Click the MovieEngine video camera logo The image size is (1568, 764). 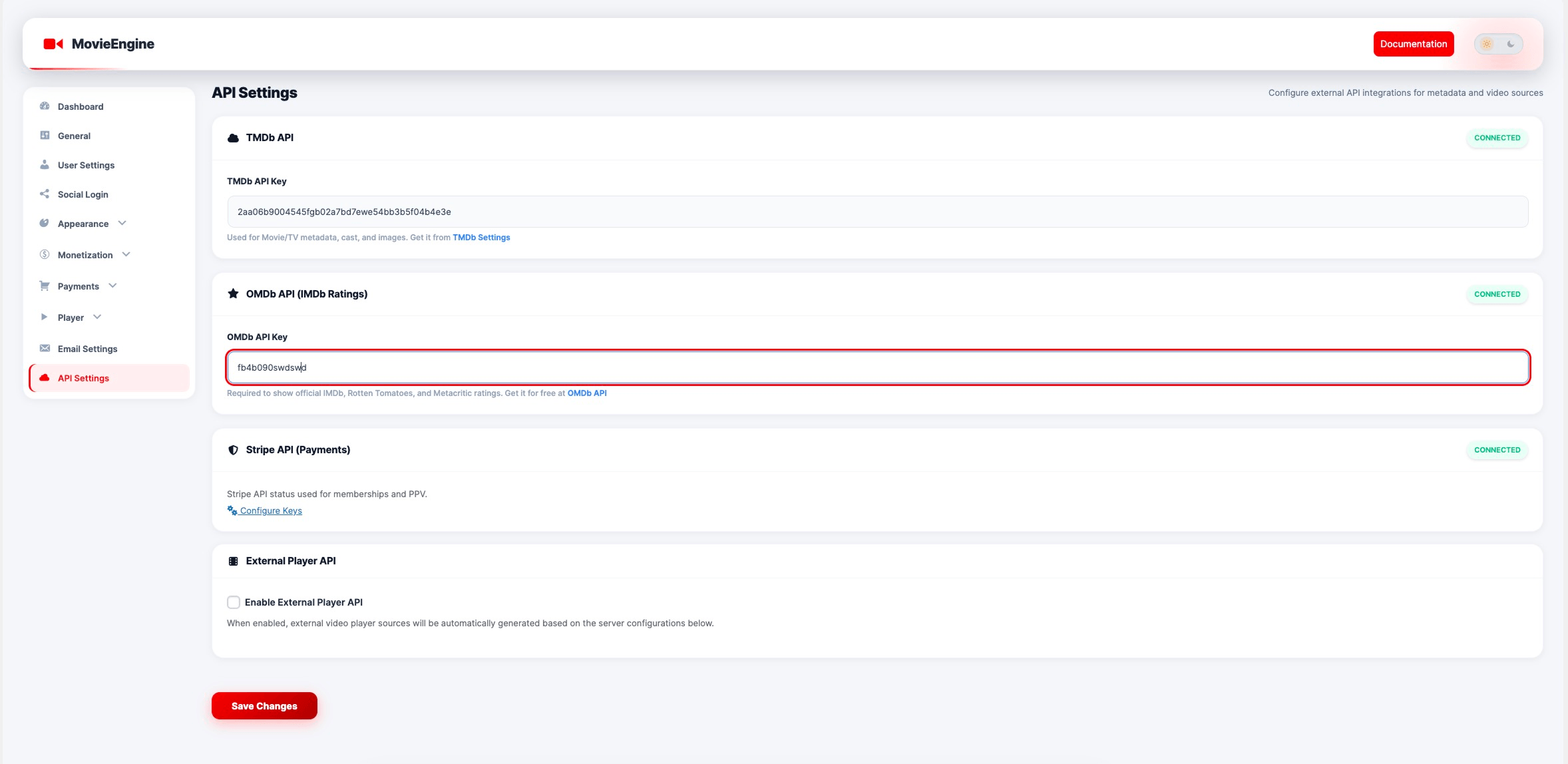53,43
